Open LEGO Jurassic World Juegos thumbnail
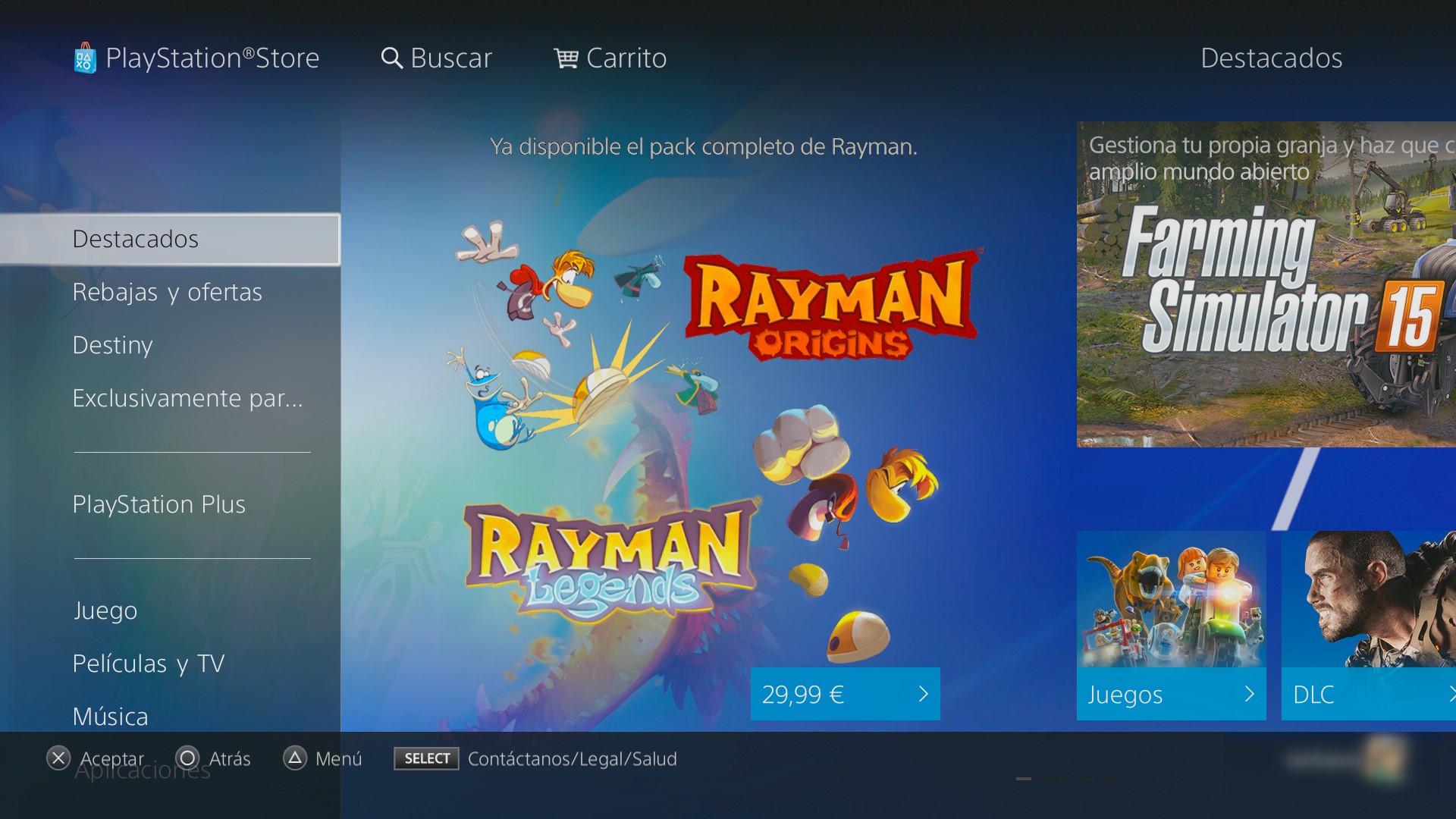Viewport: 1456px width, 819px height. tap(1172, 599)
